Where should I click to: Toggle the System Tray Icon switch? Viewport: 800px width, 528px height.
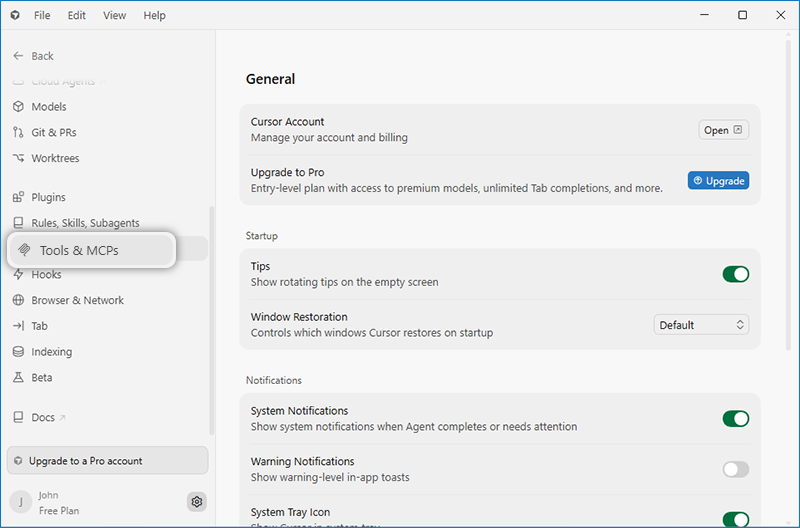[736, 519]
